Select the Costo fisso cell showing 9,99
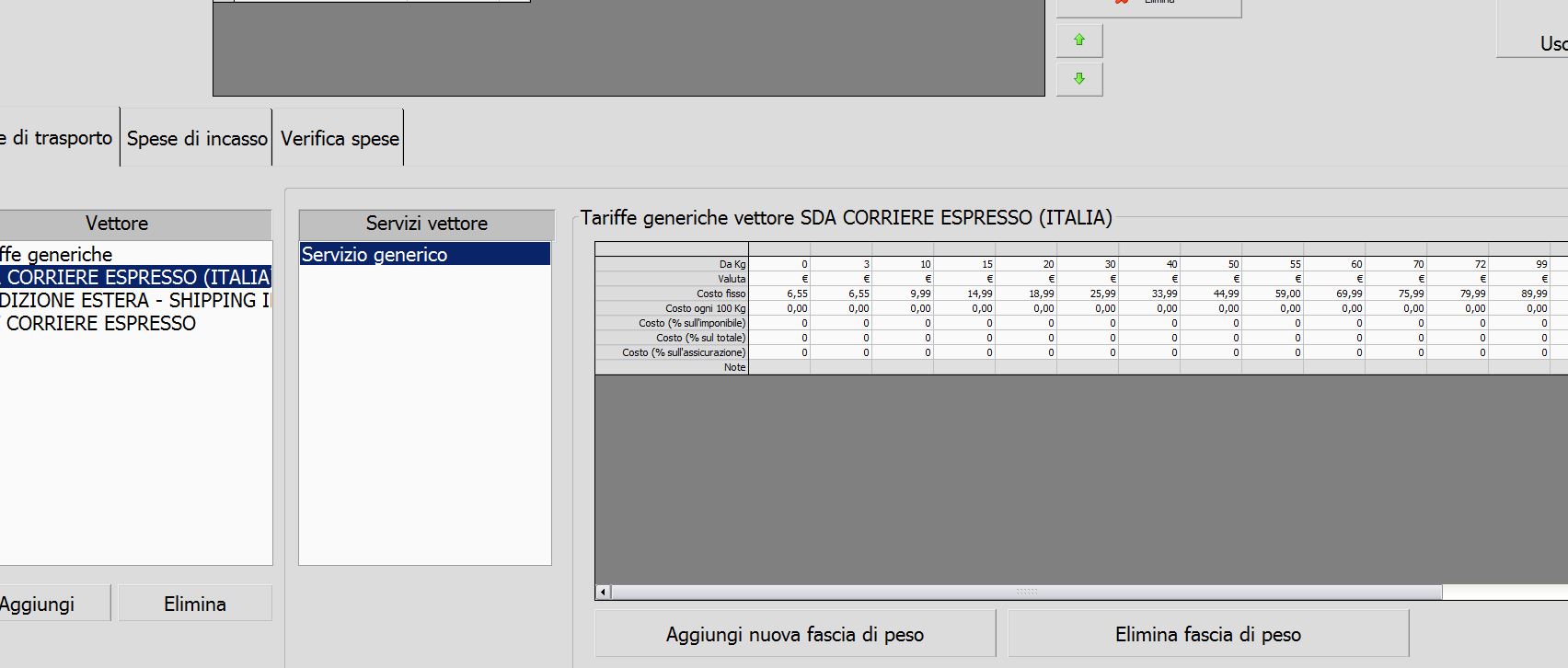The image size is (1568, 668). point(903,294)
